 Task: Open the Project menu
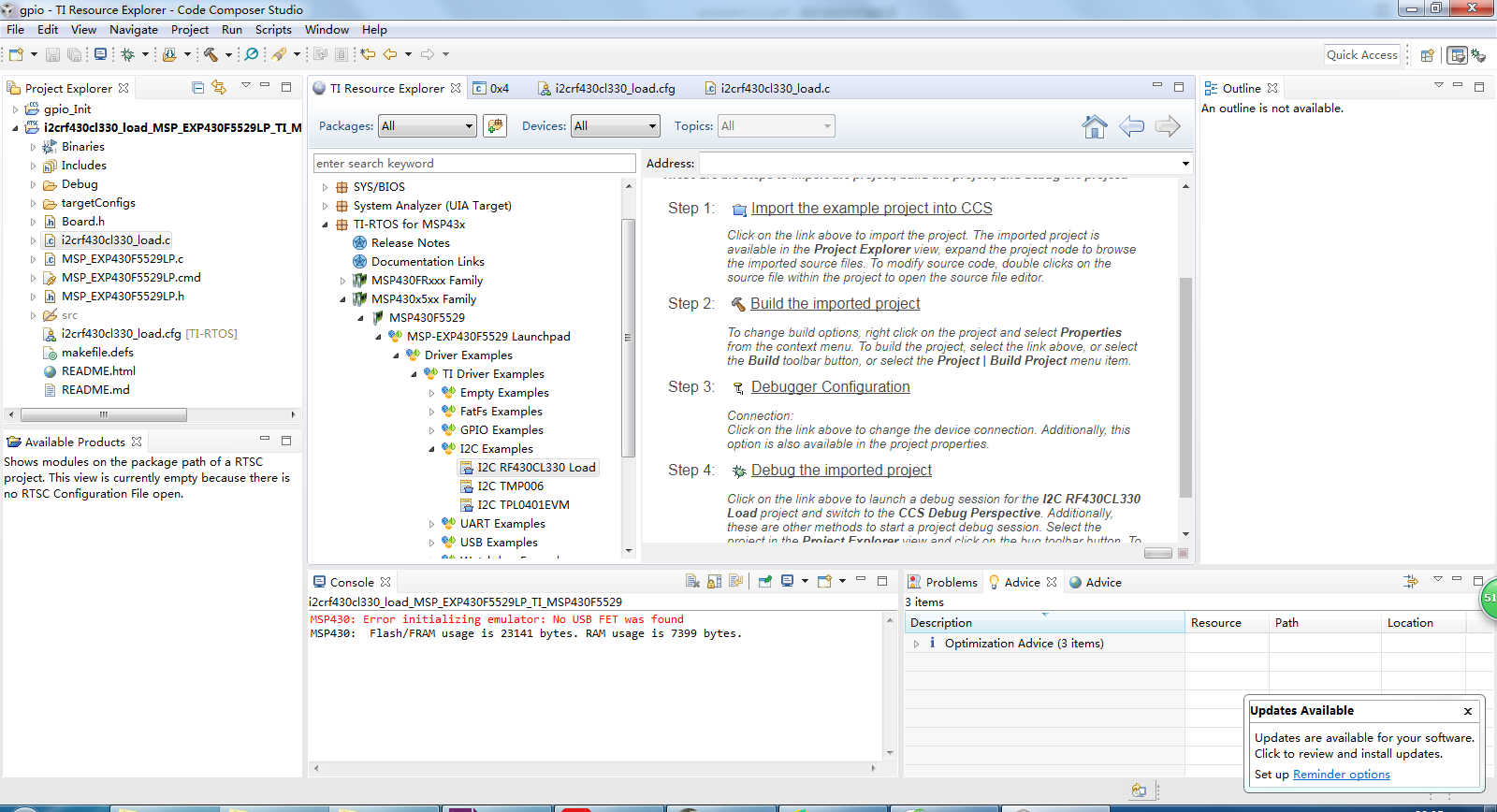click(x=189, y=29)
